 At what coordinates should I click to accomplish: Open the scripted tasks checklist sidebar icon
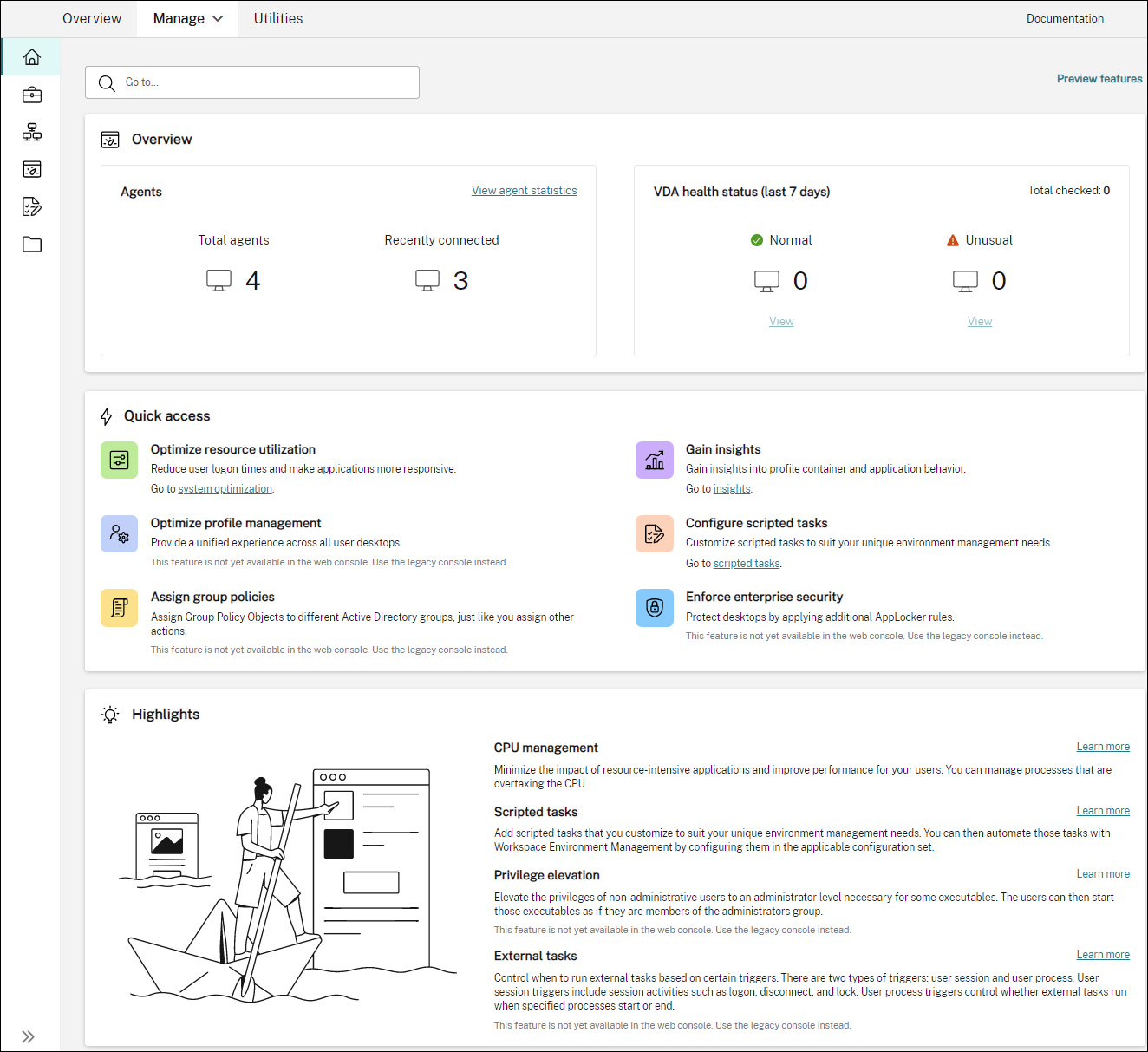pos(32,206)
